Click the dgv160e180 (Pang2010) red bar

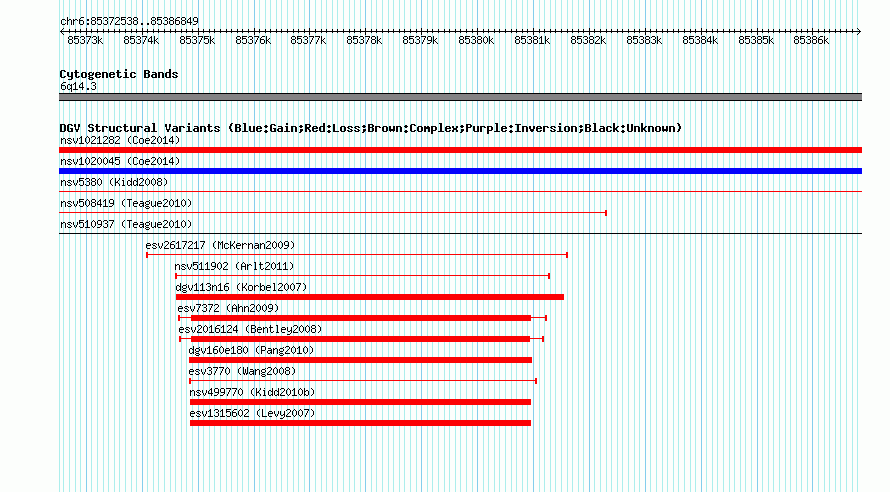(360, 360)
